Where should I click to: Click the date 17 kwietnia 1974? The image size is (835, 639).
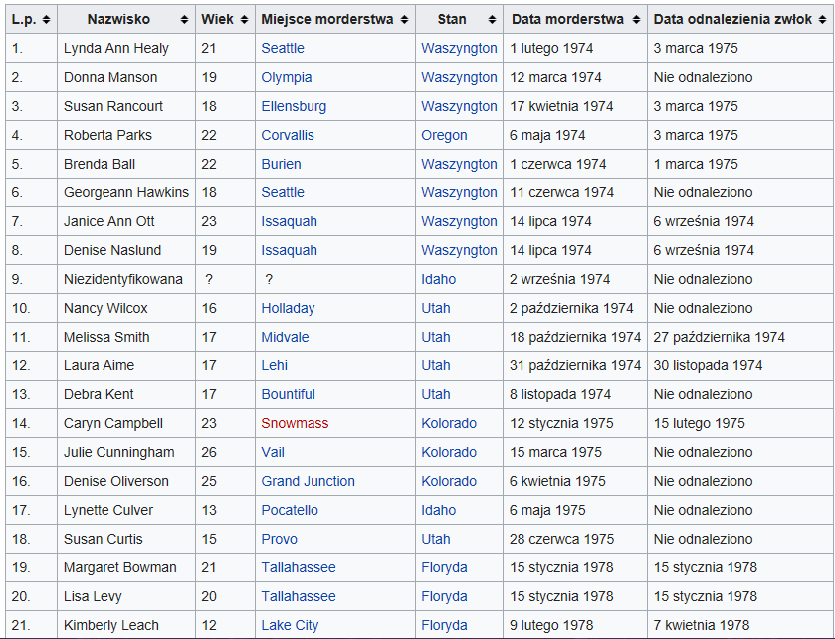(x=562, y=106)
